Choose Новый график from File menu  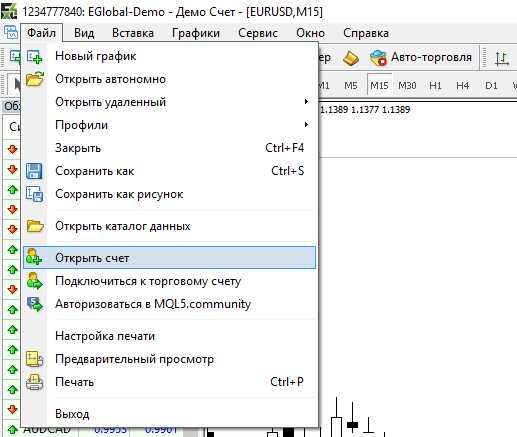point(169,56)
